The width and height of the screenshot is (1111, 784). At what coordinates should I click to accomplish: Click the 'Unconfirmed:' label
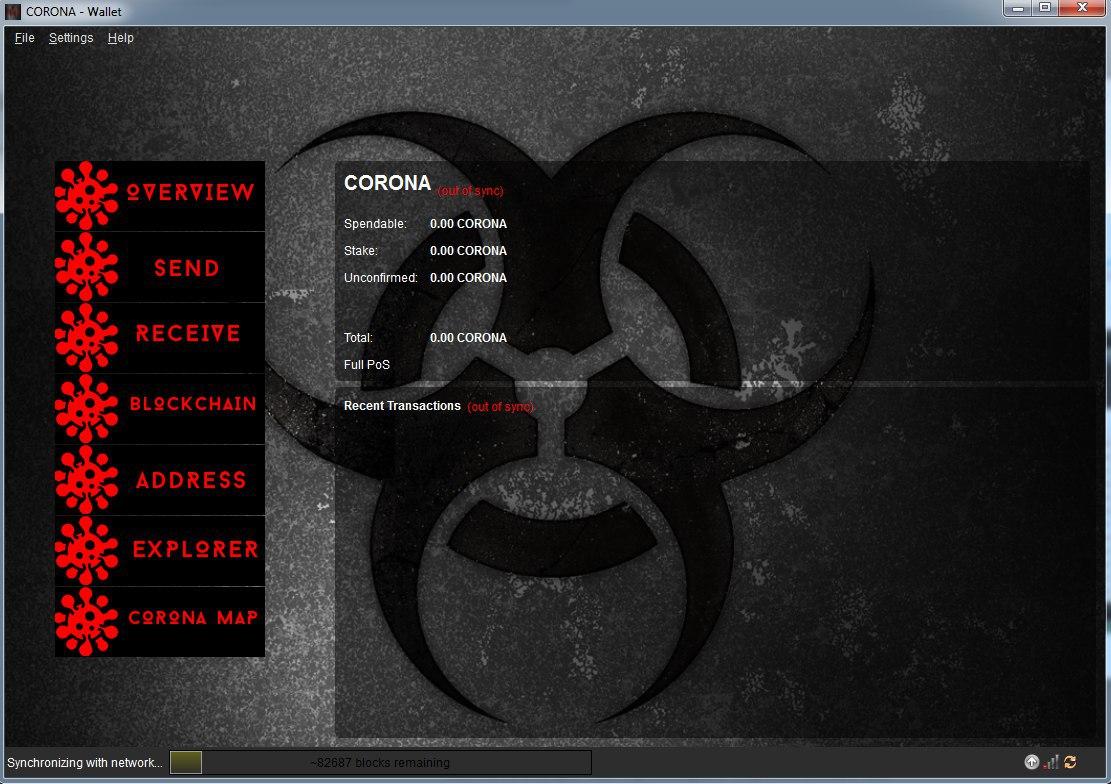(x=380, y=278)
